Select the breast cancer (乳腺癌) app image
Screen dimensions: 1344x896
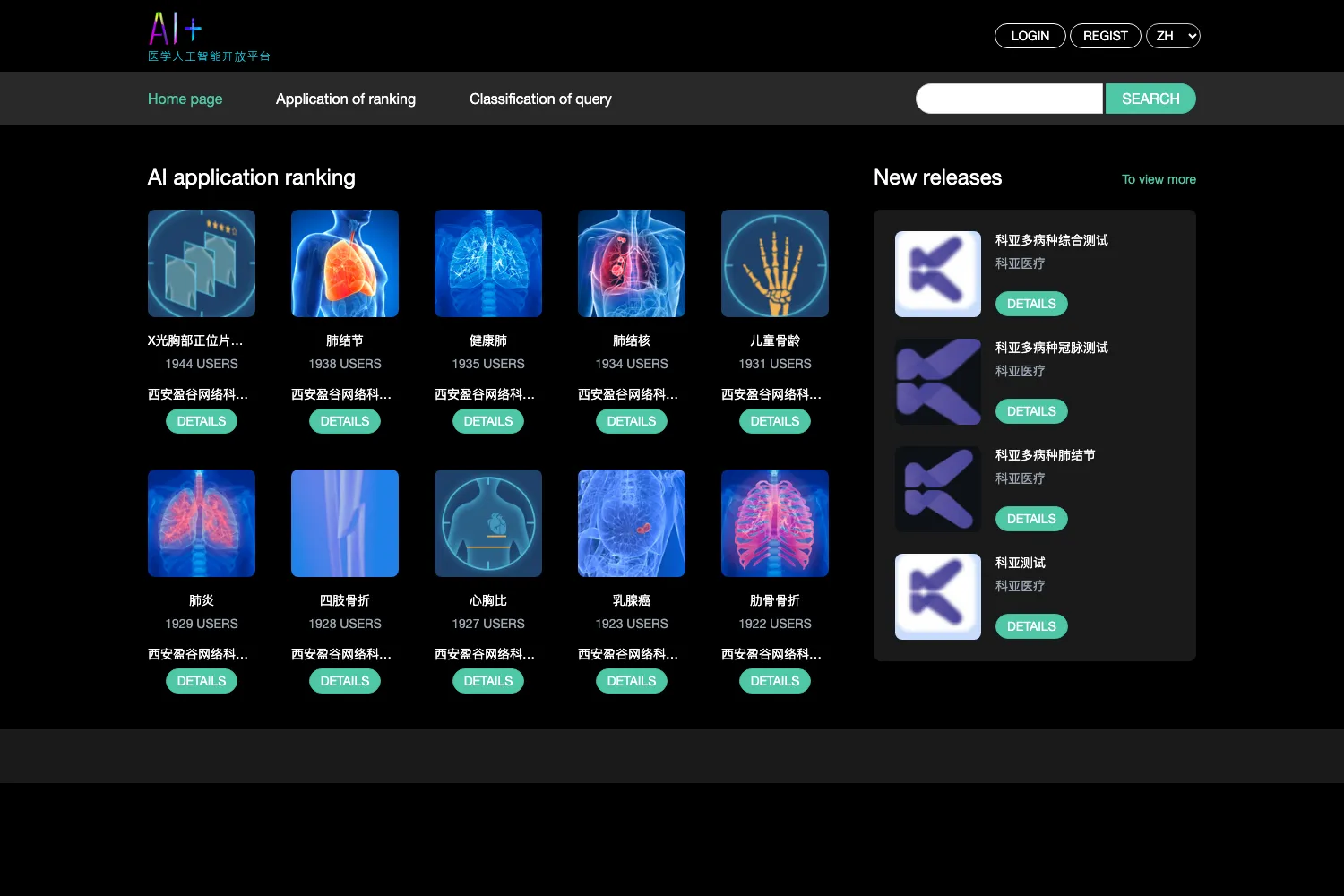632,523
